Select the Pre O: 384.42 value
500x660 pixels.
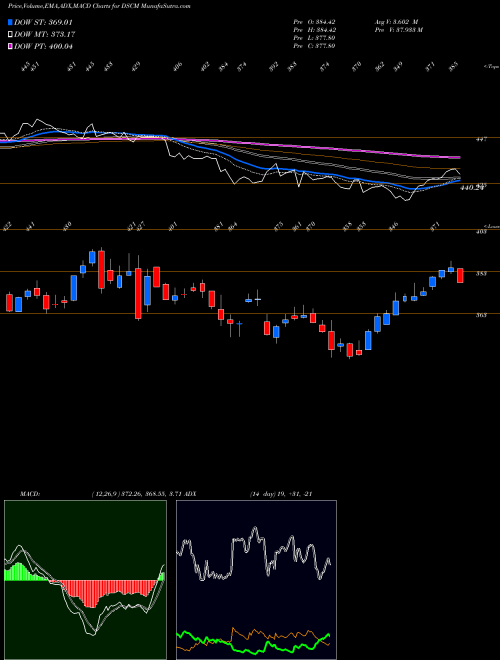314,22
